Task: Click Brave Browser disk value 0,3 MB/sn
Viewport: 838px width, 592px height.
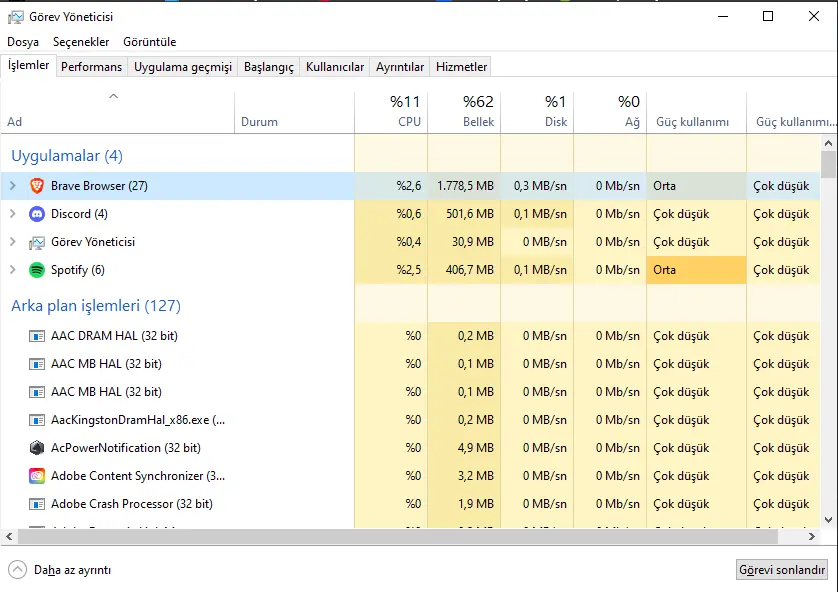Action: coord(540,186)
